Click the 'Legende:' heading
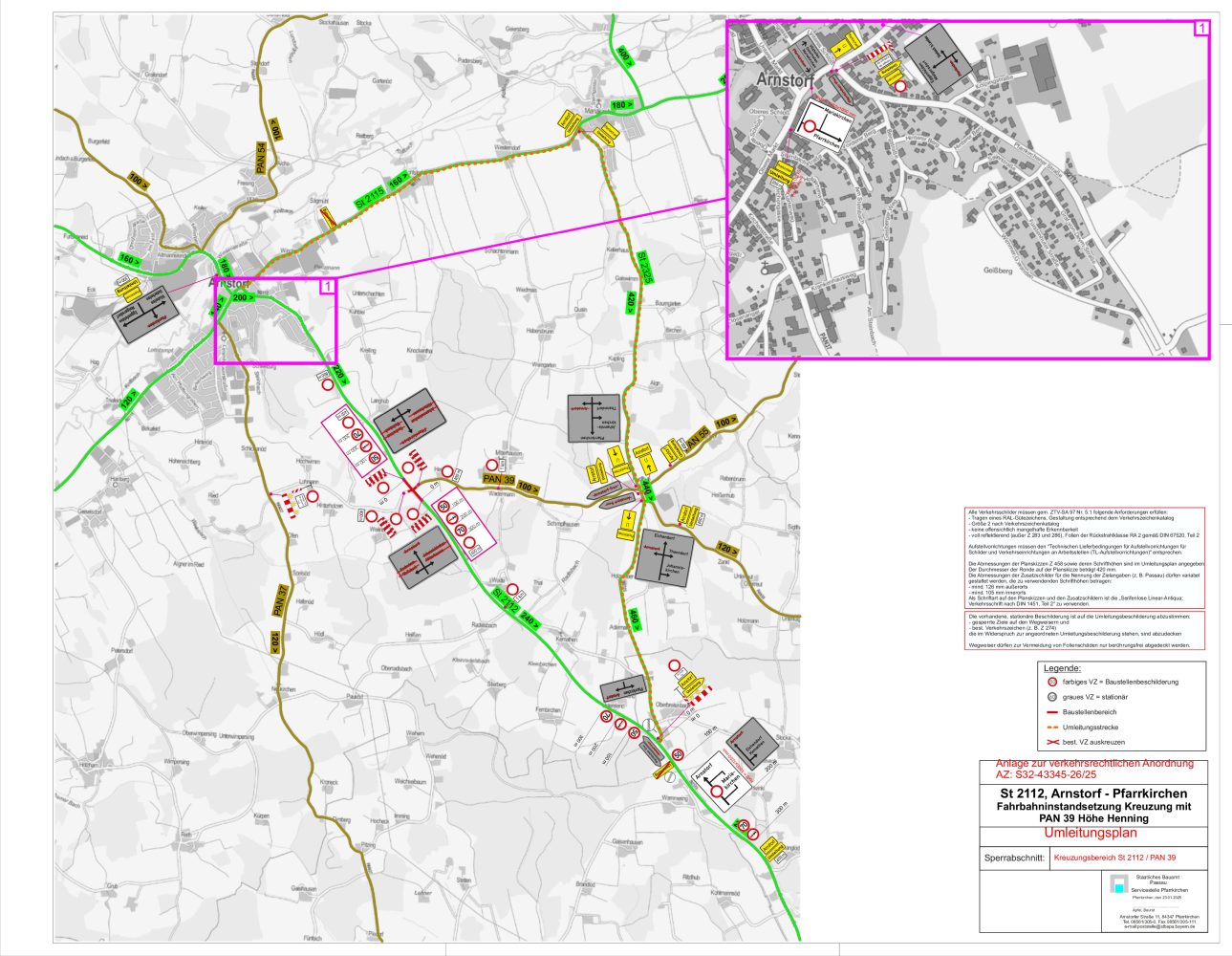The width and height of the screenshot is (1232, 956). (x=1062, y=668)
